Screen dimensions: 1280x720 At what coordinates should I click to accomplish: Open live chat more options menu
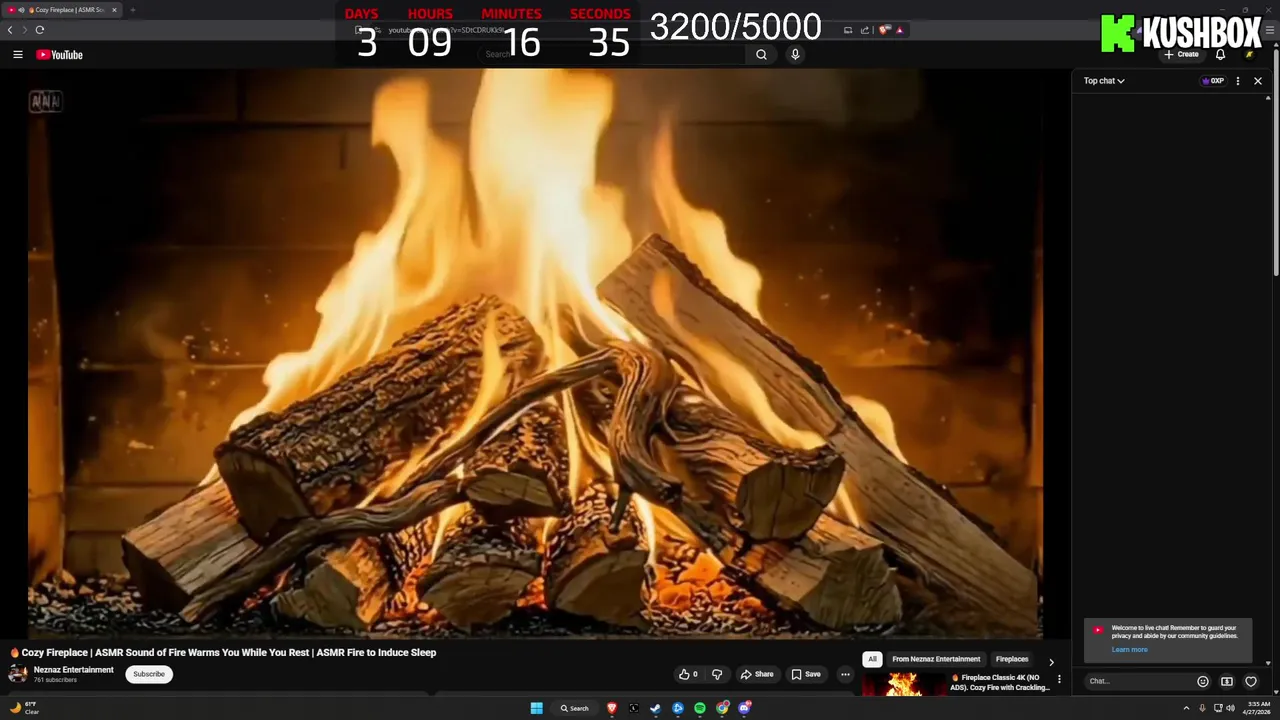click(x=1238, y=81)
